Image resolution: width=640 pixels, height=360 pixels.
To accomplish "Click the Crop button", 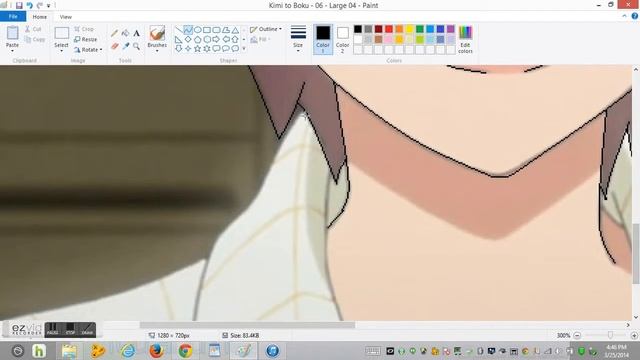I will pos(84,29).
